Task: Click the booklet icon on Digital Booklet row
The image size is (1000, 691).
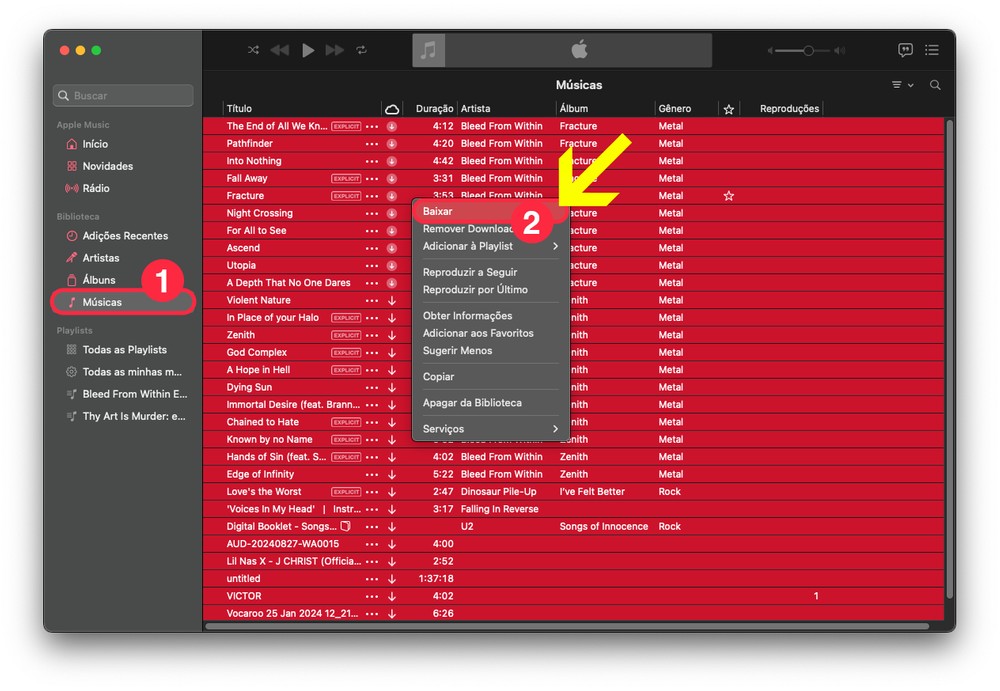Action: pos(346,526)
